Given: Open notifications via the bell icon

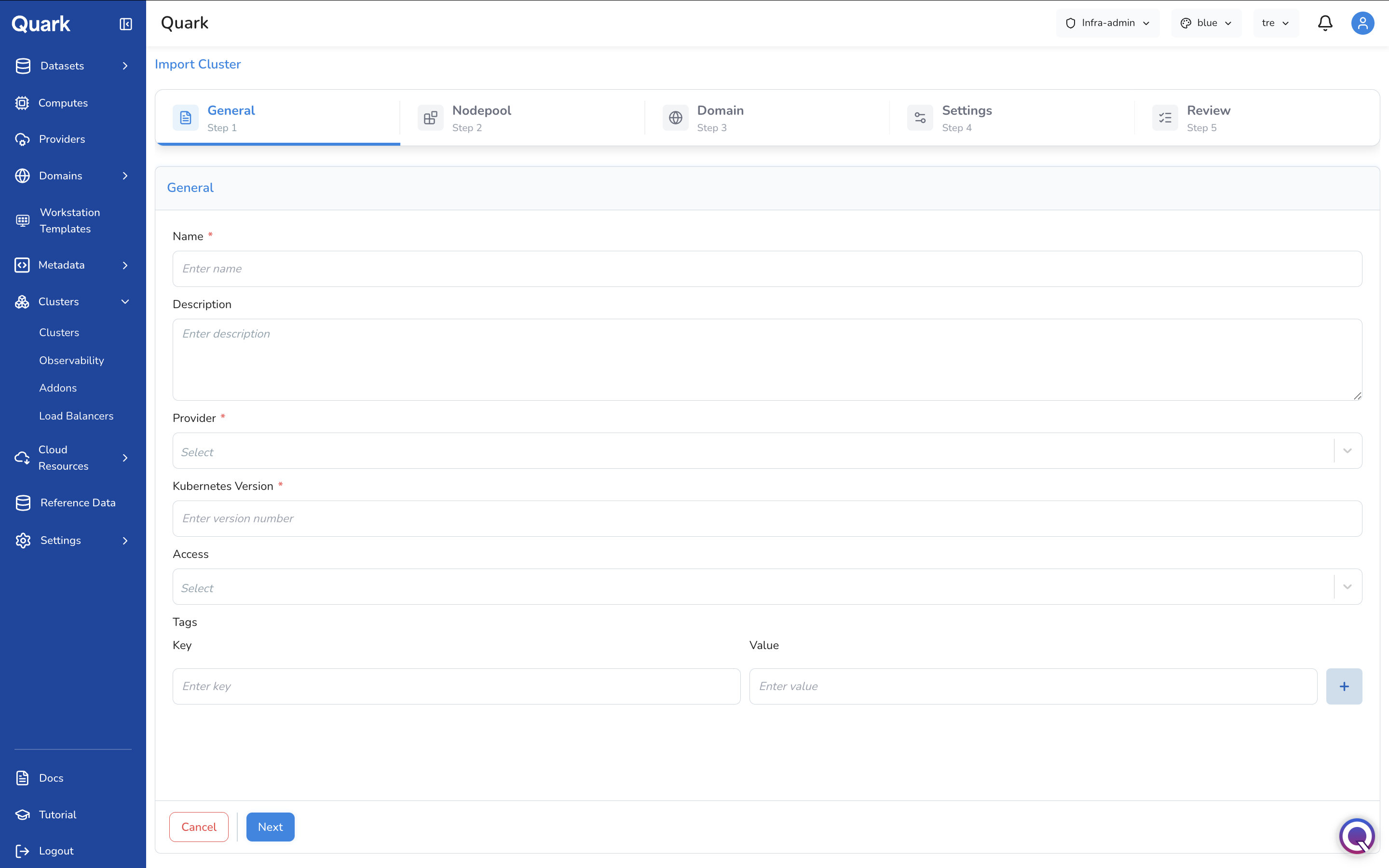Looking at the screenshot, I should coord(1325,23).
